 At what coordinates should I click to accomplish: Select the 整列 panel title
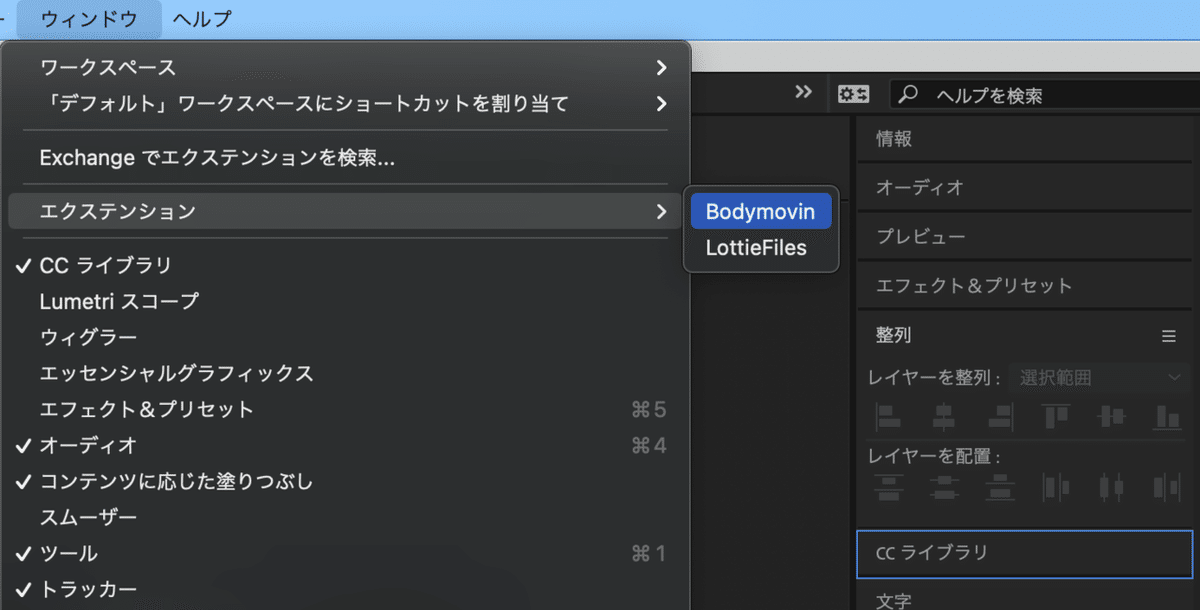893,336
